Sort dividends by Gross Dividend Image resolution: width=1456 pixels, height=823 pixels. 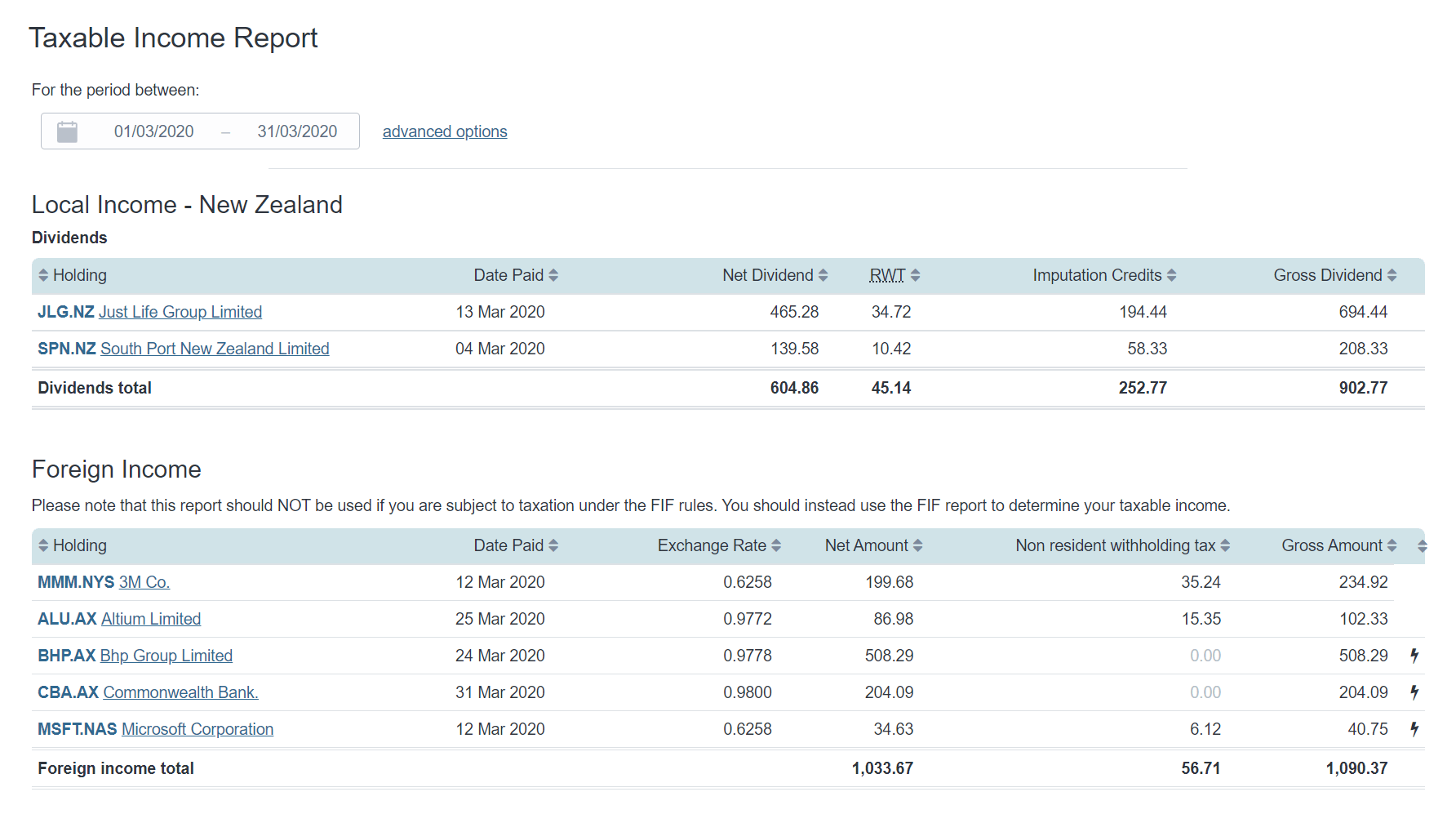pyautogui.click(x=1335, y=275)
